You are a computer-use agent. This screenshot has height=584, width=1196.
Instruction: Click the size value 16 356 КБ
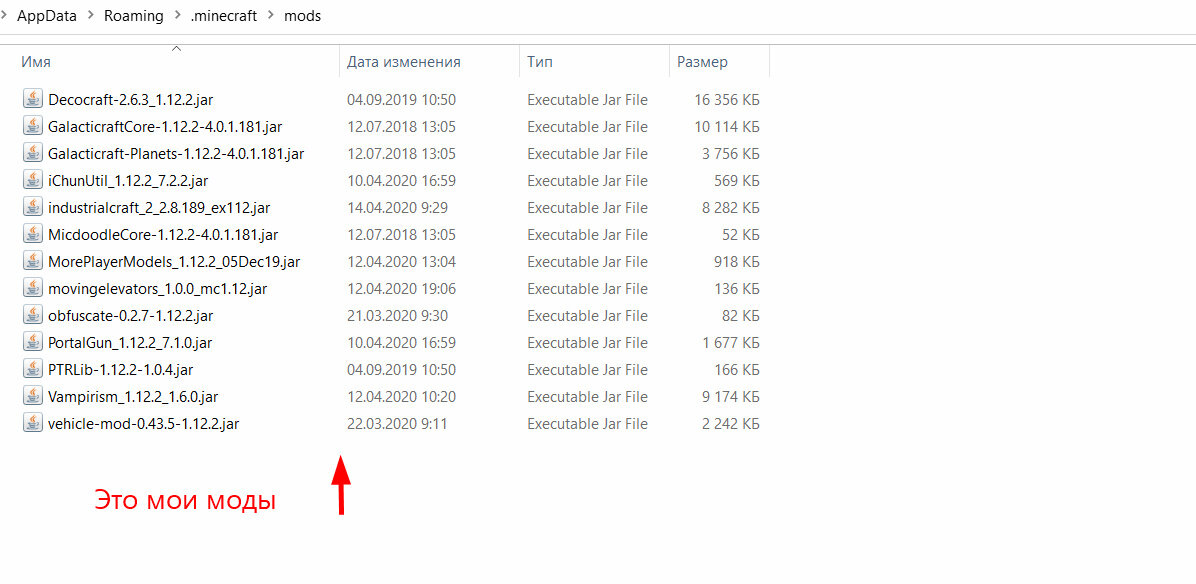[727, 99]
